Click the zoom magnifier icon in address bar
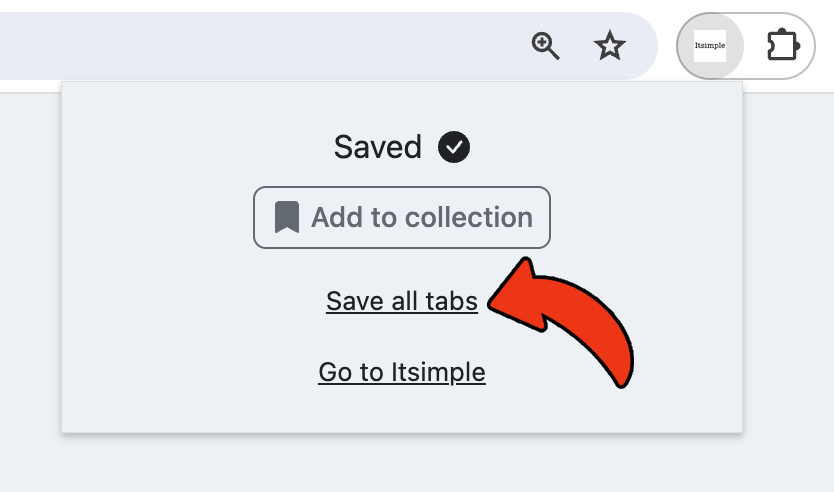 pos(545,46)
